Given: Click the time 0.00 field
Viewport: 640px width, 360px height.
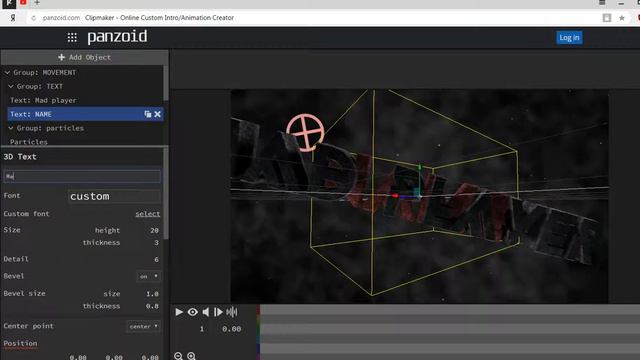Looking at the screenshot, I should coord(231,329).
